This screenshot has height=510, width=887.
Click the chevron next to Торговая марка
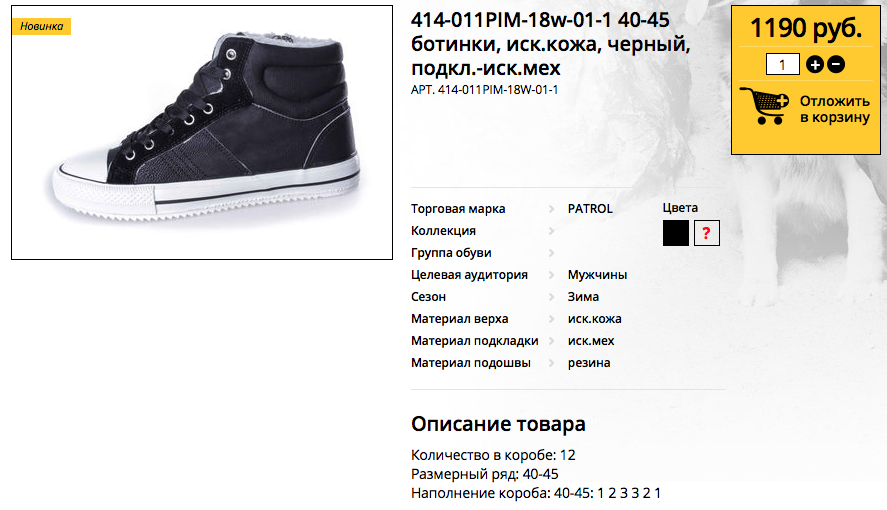(552, 209)
